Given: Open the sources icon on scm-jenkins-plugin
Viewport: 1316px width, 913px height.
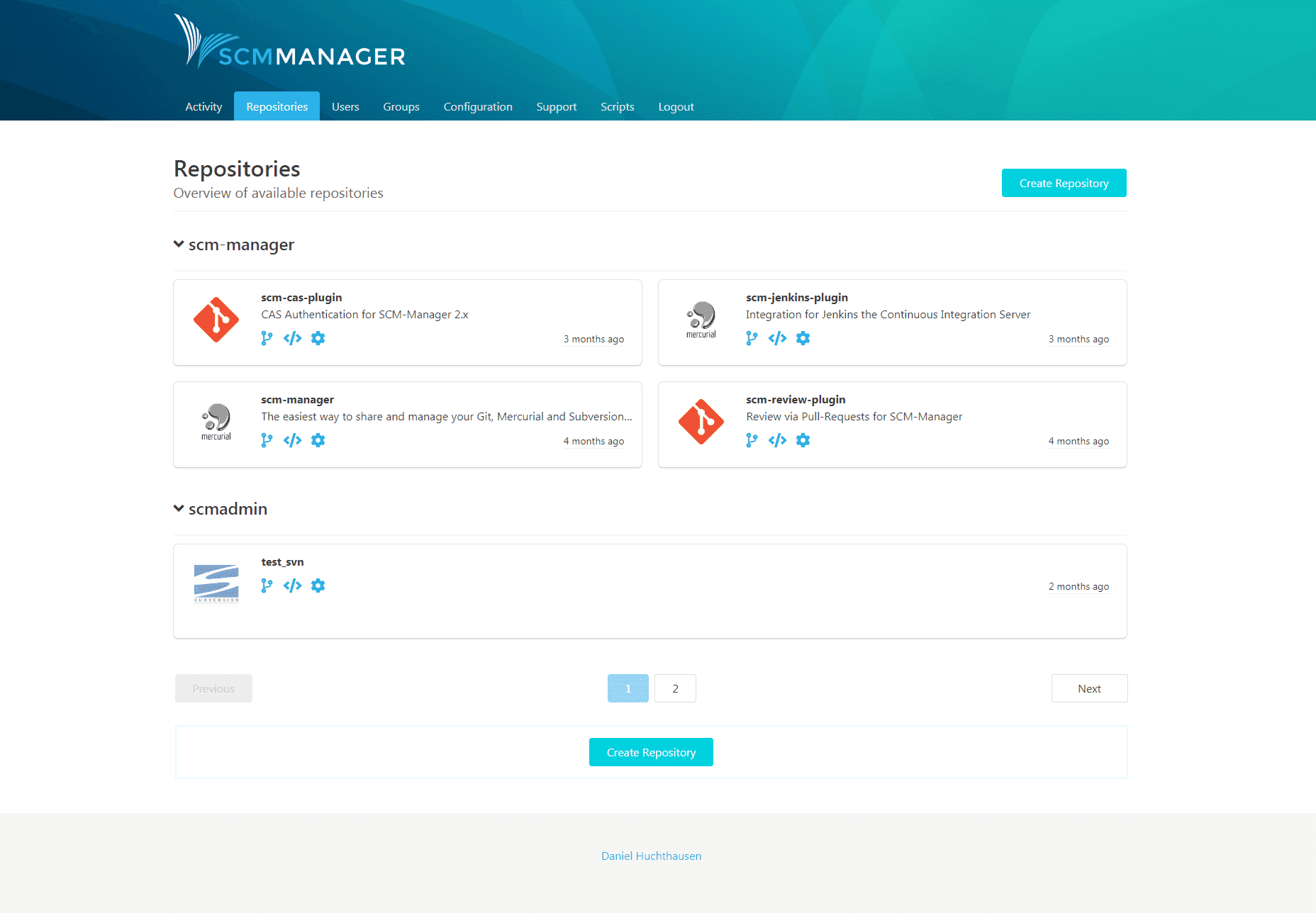Looking at the screenshot, I should point(777,338).
